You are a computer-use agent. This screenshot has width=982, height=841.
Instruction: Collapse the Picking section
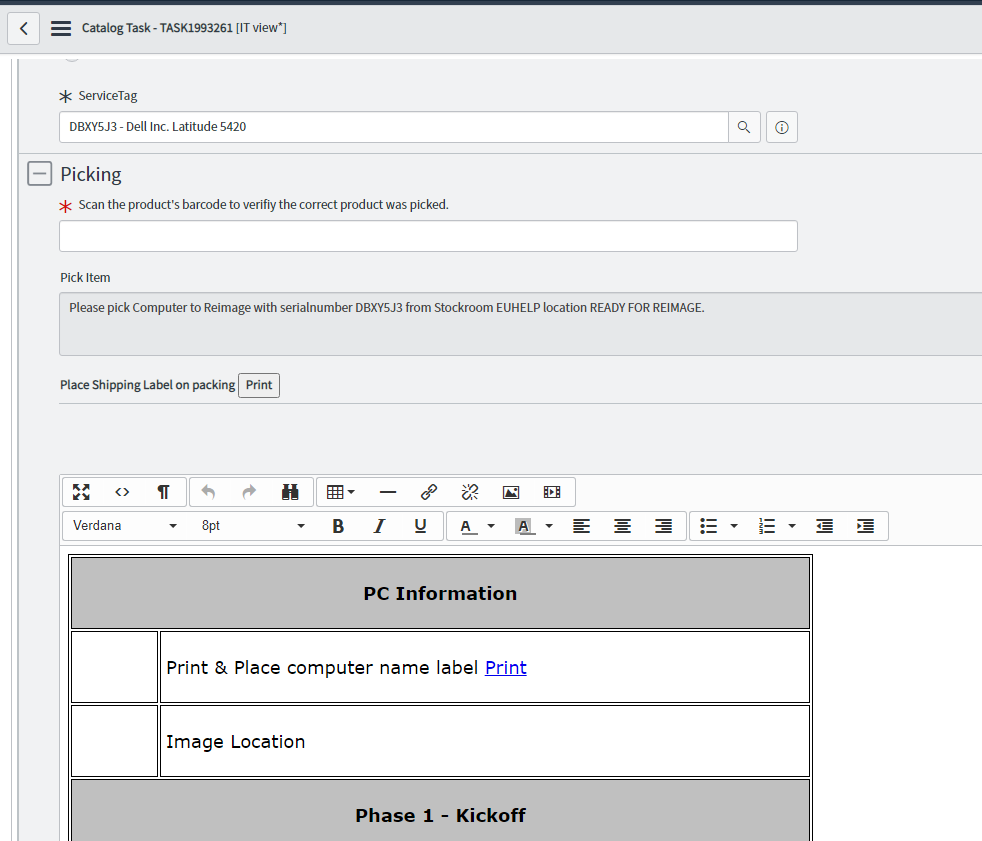tap(39, 174)
